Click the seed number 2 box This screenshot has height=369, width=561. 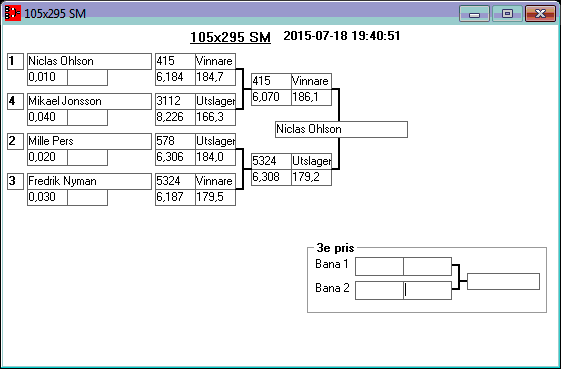click(x=15, y=141)
